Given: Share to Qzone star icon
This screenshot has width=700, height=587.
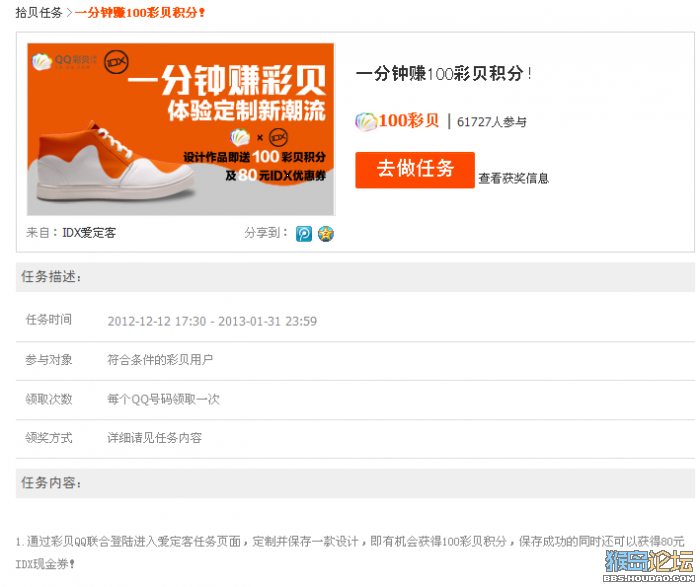Looking at the screenshot, I should tap(326, 233).
